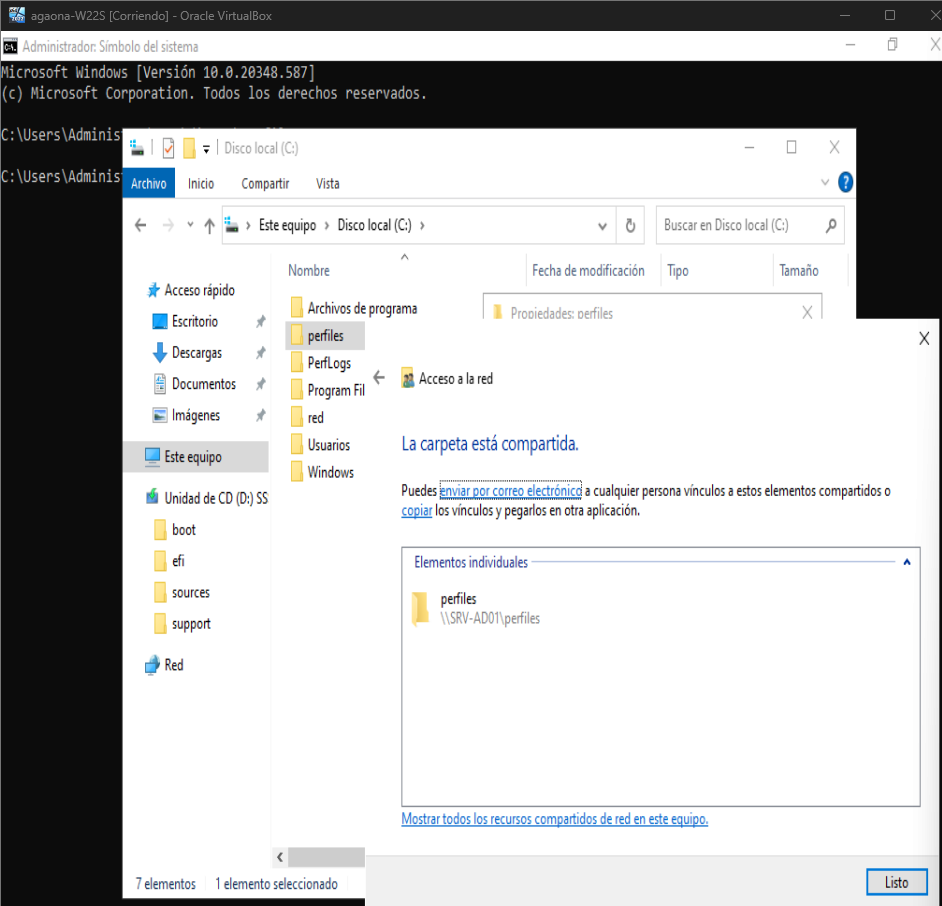Click the Explorer help question mark icon
942x906 pixels.
tap(845, 182)
